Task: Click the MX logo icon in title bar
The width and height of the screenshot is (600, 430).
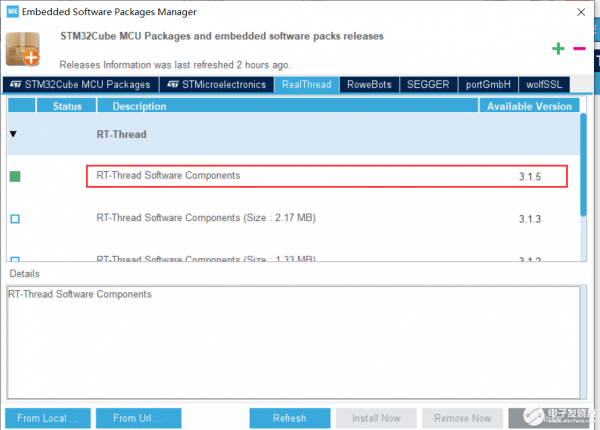Action: (x=13, y=11)
